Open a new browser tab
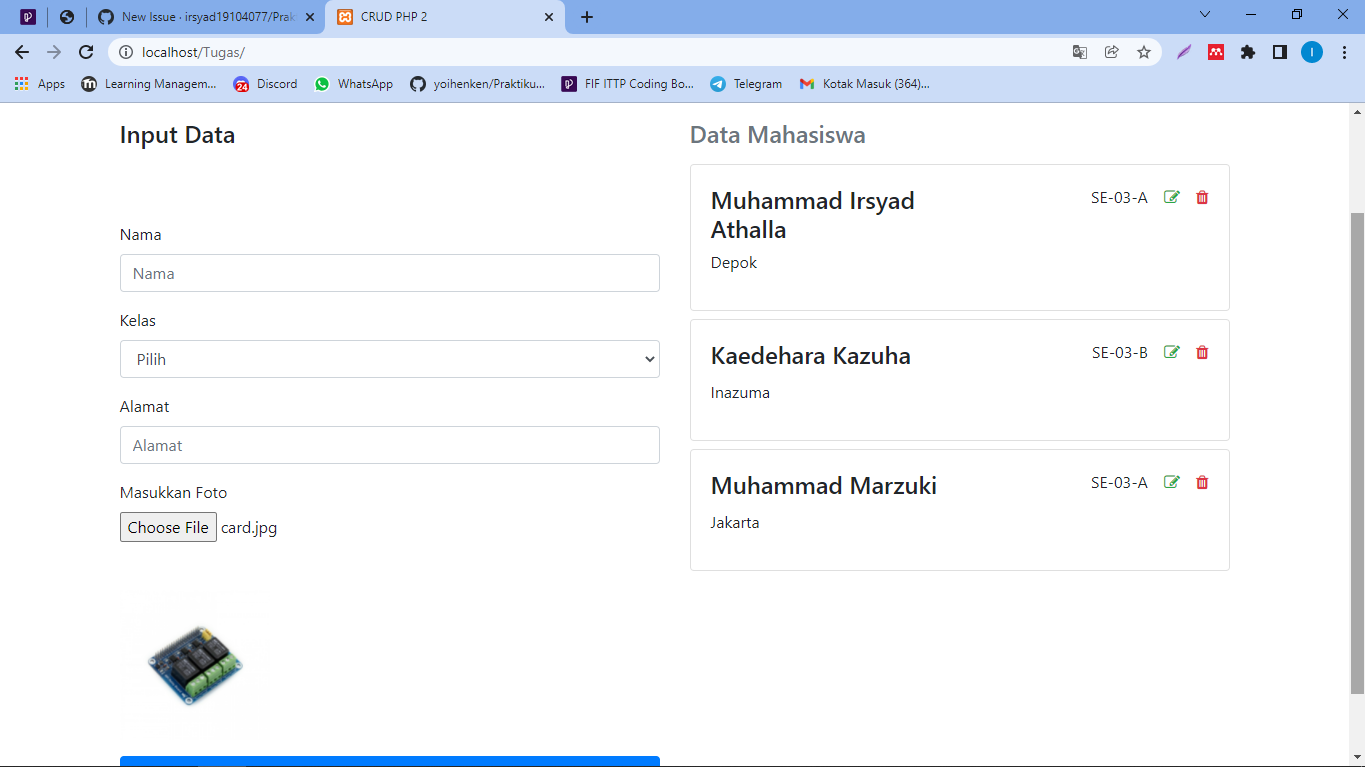Image resolution: width=1365 pixels, height=767 pixels. tap(587, 17)
